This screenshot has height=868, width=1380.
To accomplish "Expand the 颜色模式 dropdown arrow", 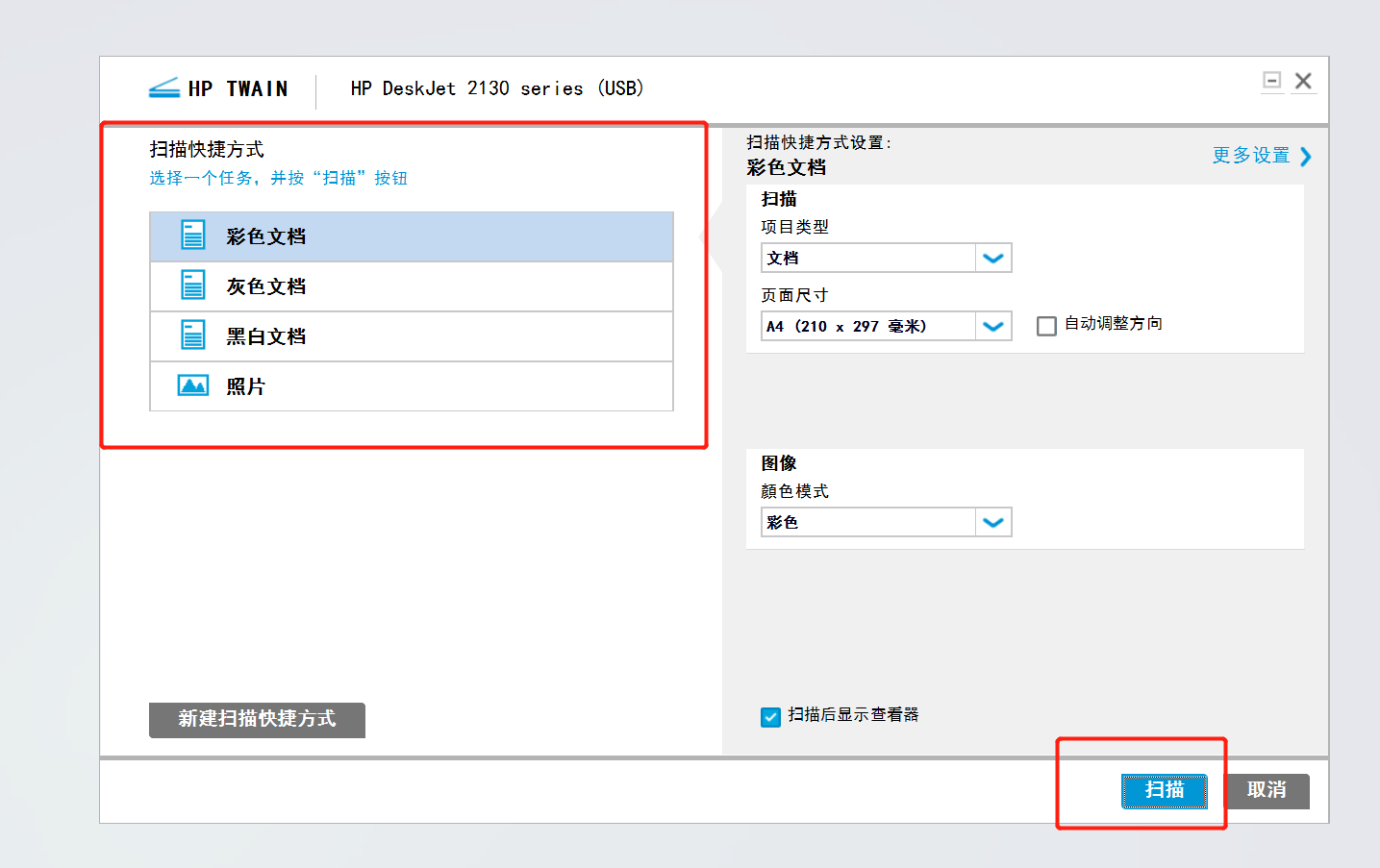I will (993, 522).
